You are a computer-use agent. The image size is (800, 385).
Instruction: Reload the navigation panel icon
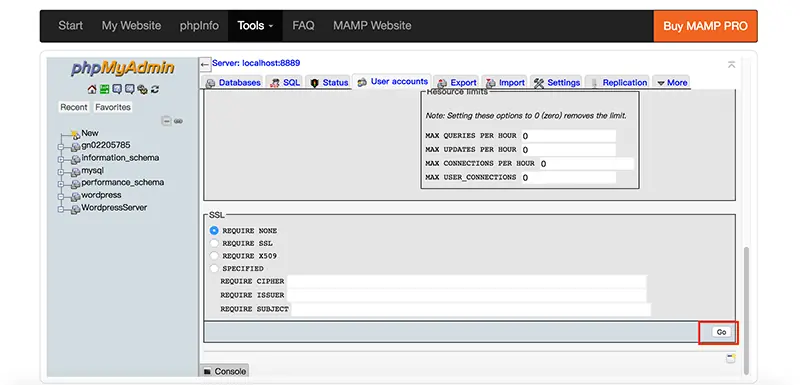coord(155,89)
